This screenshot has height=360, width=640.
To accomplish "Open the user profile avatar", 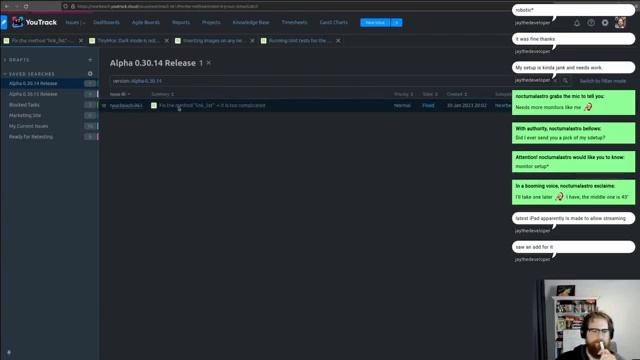I will [620, 22].
